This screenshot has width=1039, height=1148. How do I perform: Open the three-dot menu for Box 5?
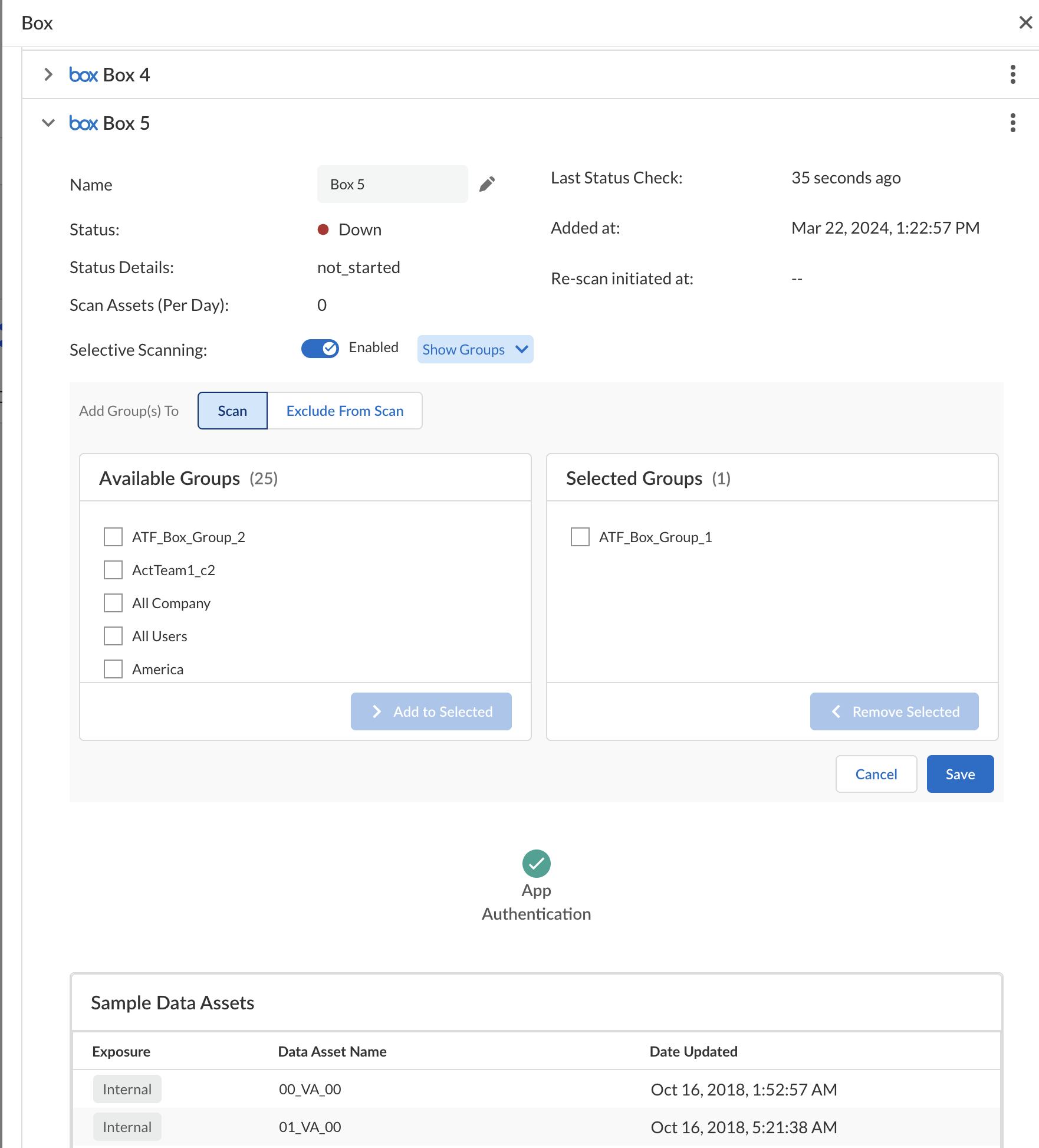(x=1012, y=123)
